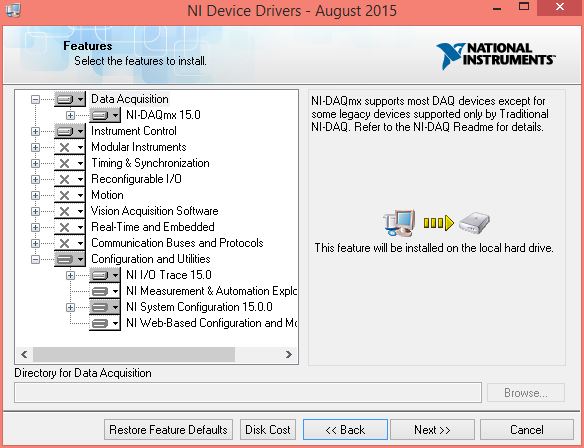Expand the Reconfigurable I/O plus box
Viewport: 584px width, 448px height.
click(35, 179)
